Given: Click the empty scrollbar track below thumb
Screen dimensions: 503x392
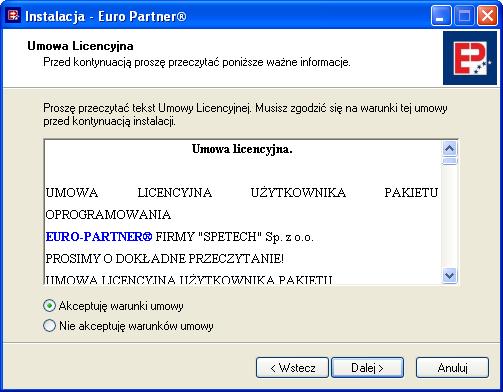Looking at the screenshot, I should 450,217.
